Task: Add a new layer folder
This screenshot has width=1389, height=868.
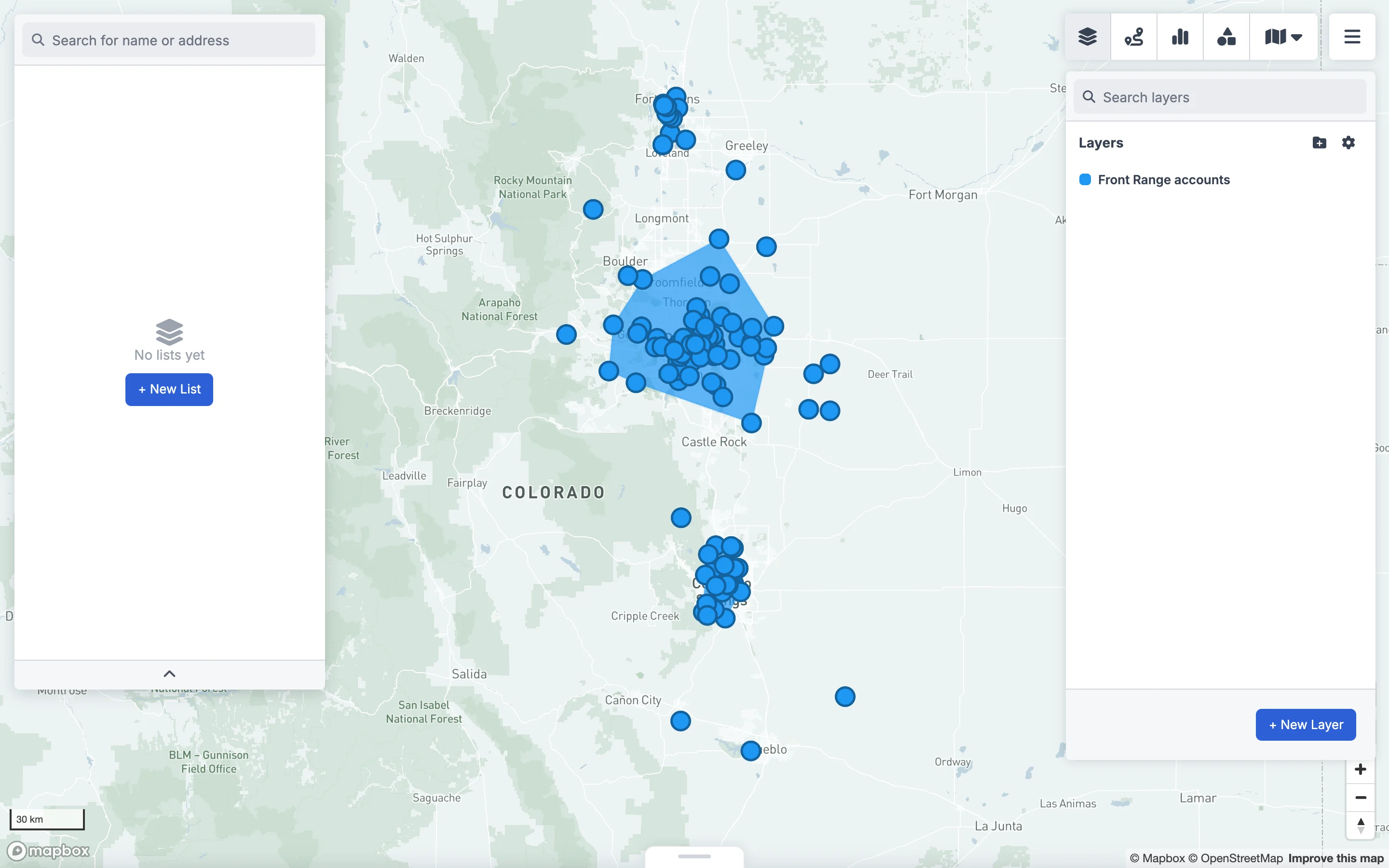Action: tap(1319, 142)
